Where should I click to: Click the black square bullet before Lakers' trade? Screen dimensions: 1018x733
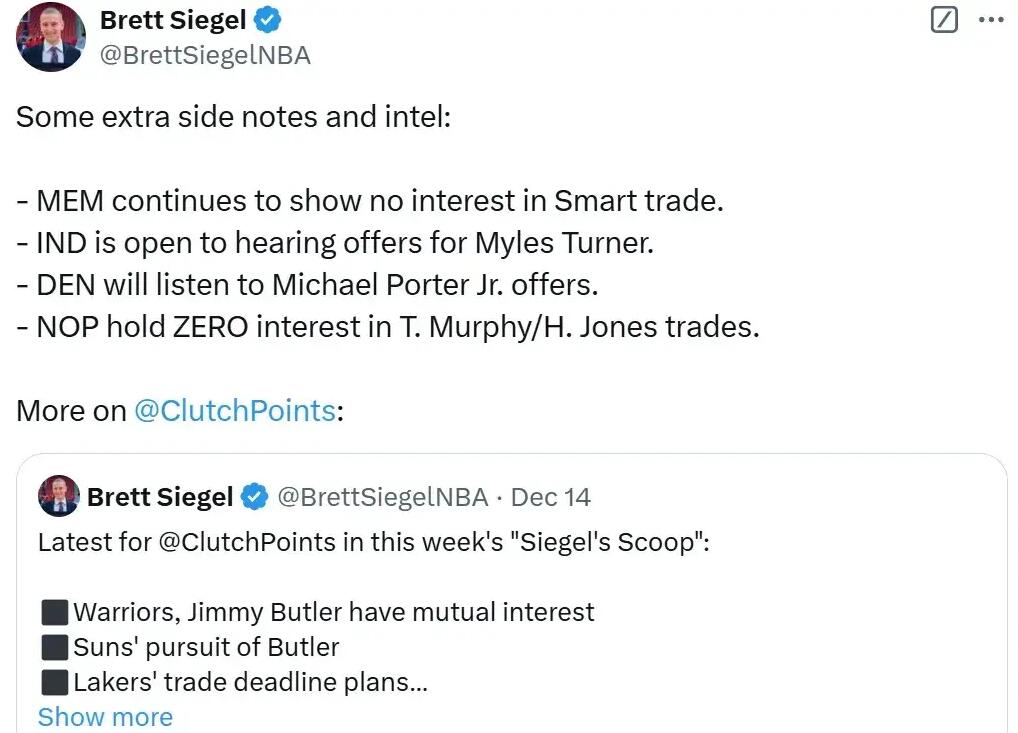[54, 682]
